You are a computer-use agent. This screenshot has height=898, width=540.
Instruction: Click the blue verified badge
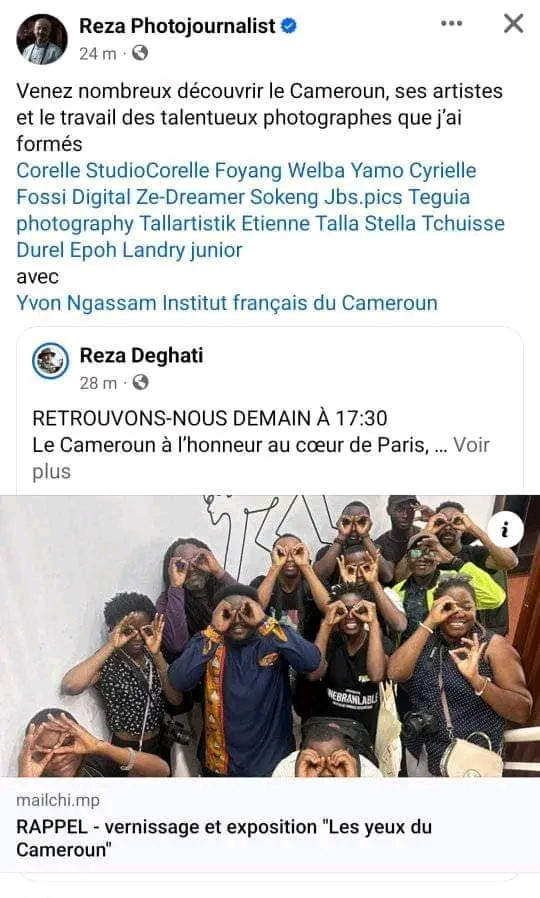coord(290,25)
